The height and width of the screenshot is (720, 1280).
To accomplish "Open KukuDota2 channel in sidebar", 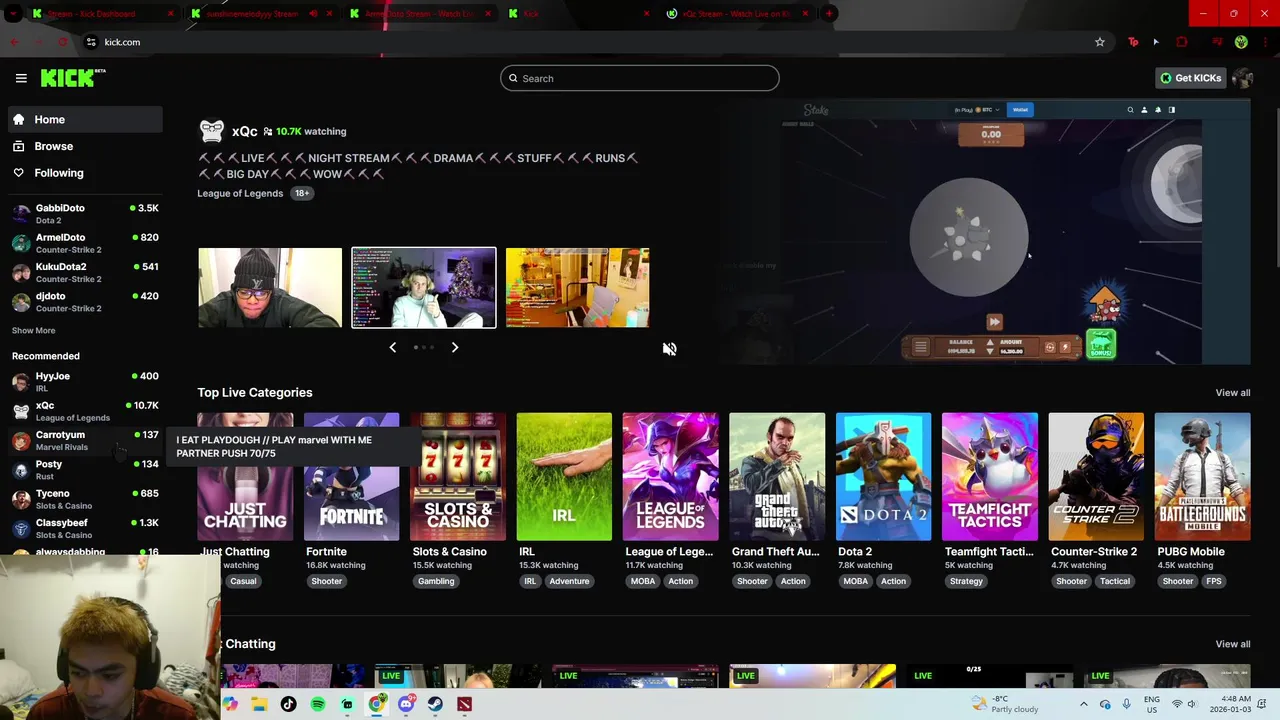I will point(85,272).
